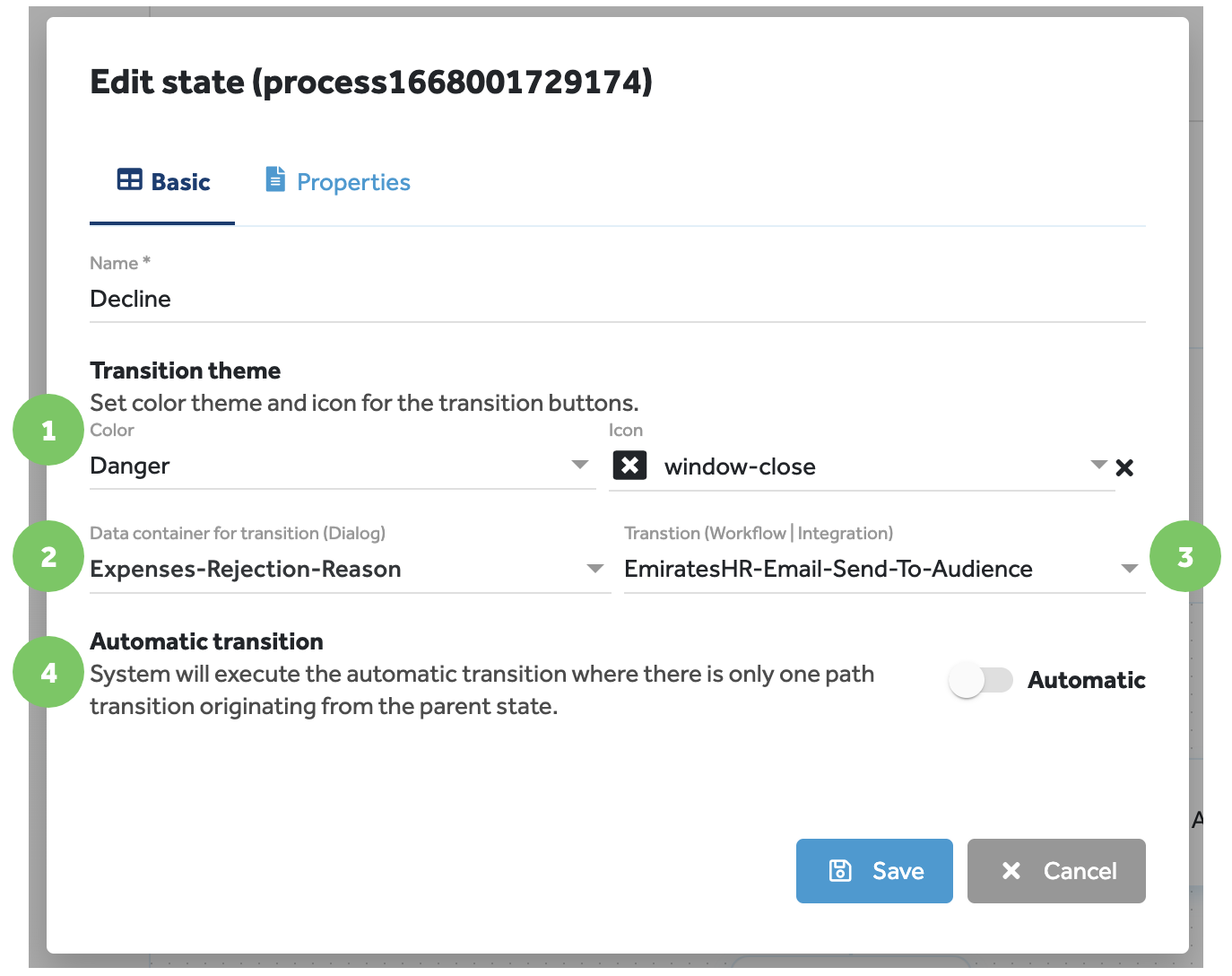Image resolution: width=1232 pixels, height=976 pixels.
Task: Click the document icon beside Properties
Action: (273, 179)
